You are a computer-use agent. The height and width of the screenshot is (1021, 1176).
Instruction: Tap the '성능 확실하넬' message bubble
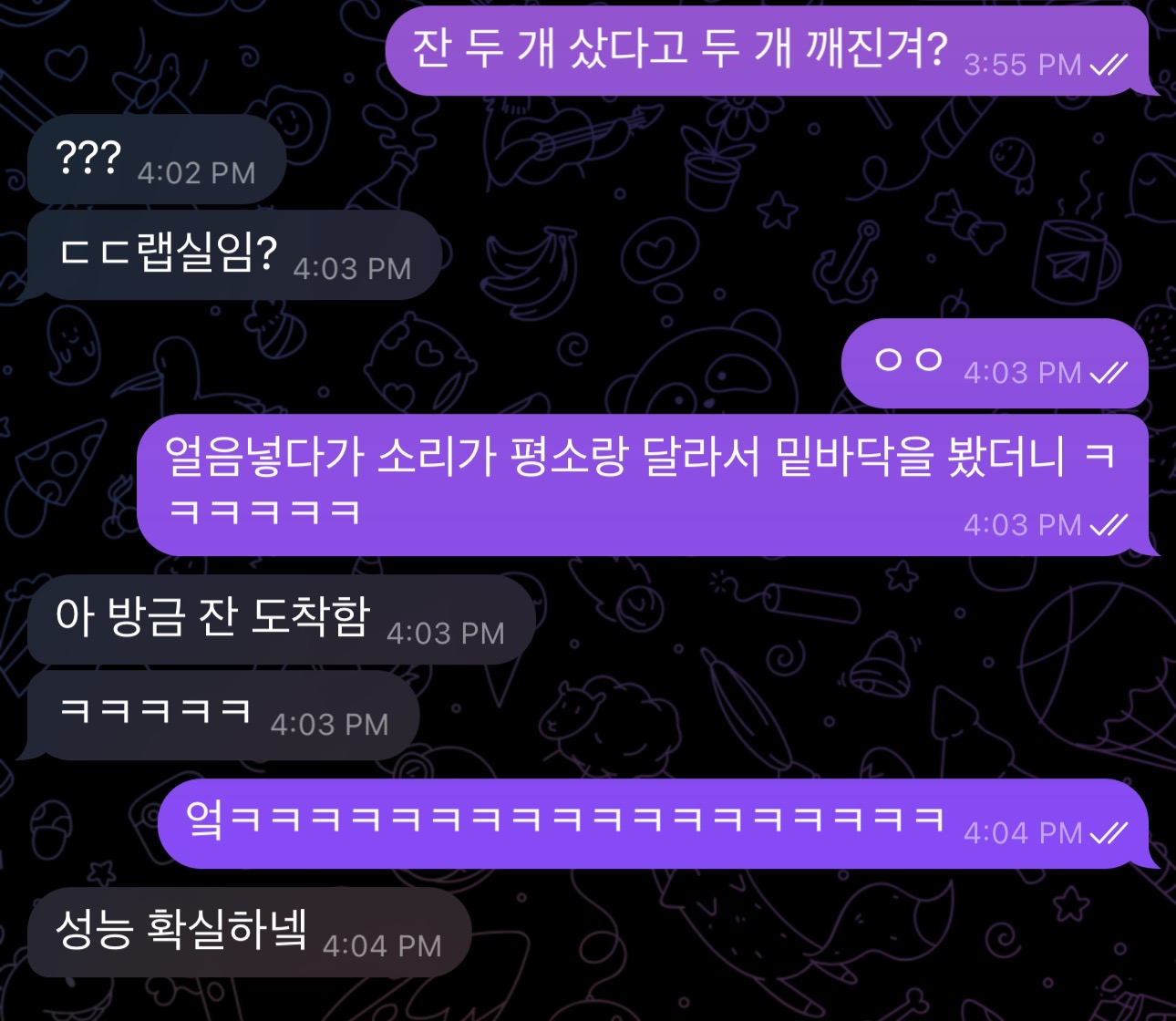point(249,932)
